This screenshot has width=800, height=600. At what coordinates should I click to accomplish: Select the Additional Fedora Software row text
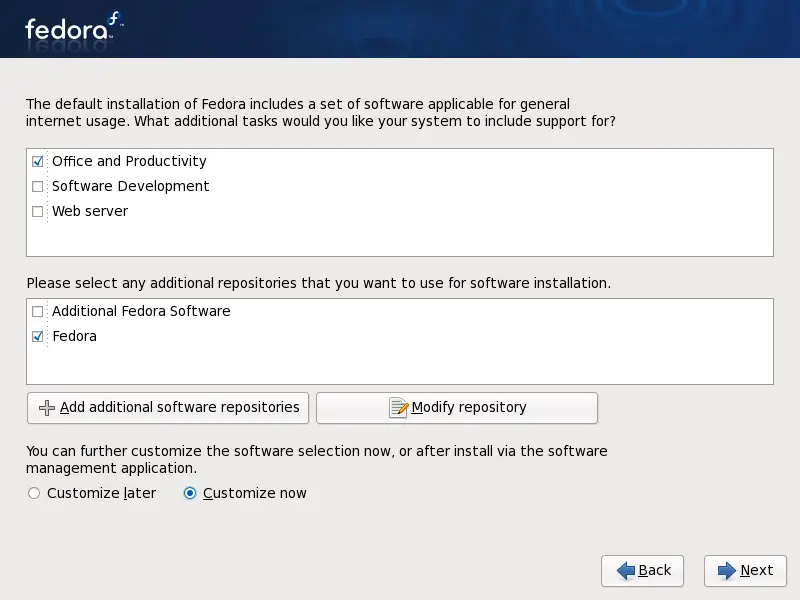tap(141, 311)
